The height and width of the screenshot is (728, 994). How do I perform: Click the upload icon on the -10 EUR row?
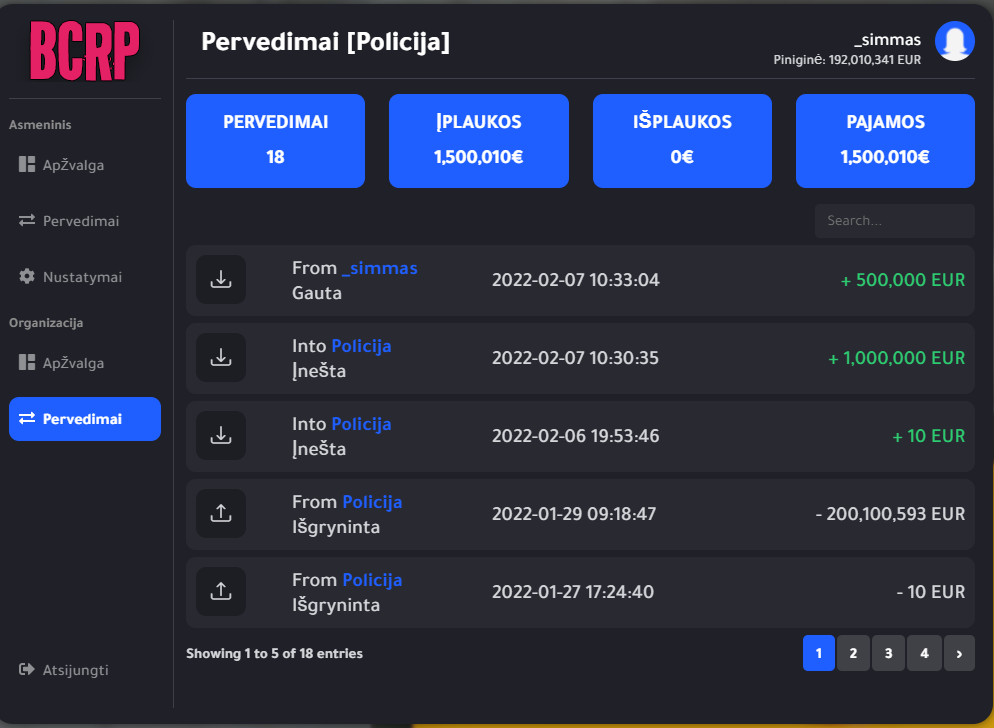pyautogui.click(x=221, y=592)
